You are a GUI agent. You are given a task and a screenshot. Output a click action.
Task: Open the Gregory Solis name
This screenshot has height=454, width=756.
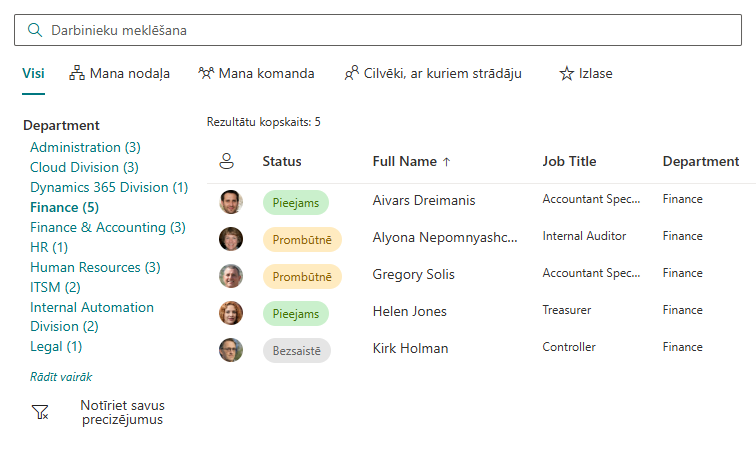pyautogui.click(x=414, y=275)
